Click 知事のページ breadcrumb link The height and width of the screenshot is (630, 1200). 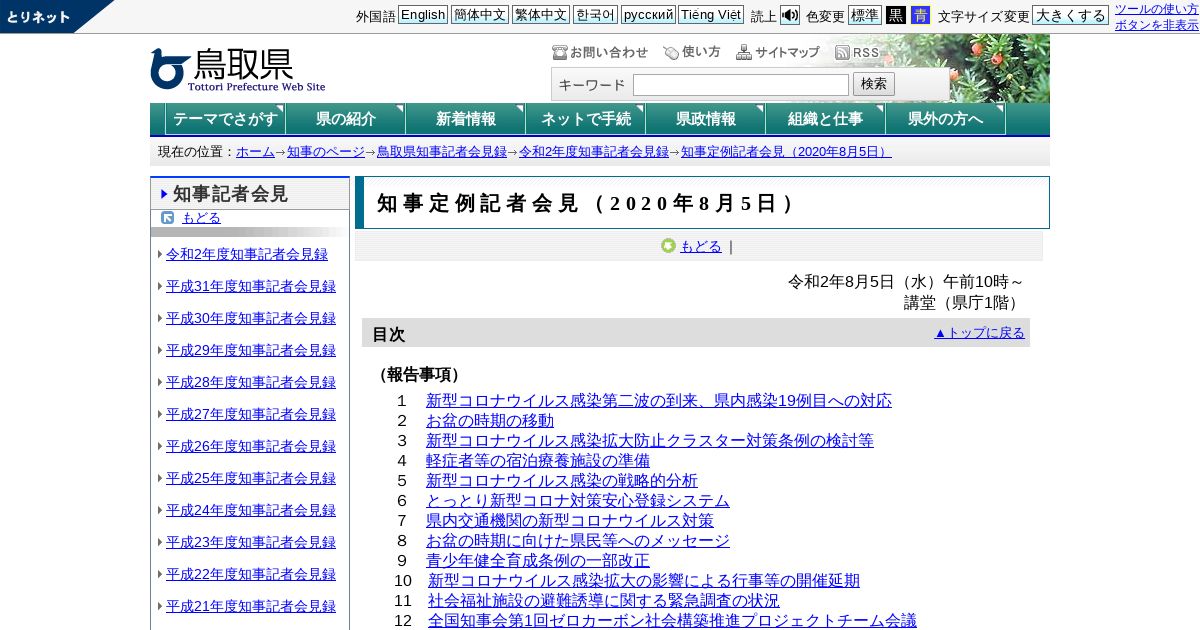[326, 152]
